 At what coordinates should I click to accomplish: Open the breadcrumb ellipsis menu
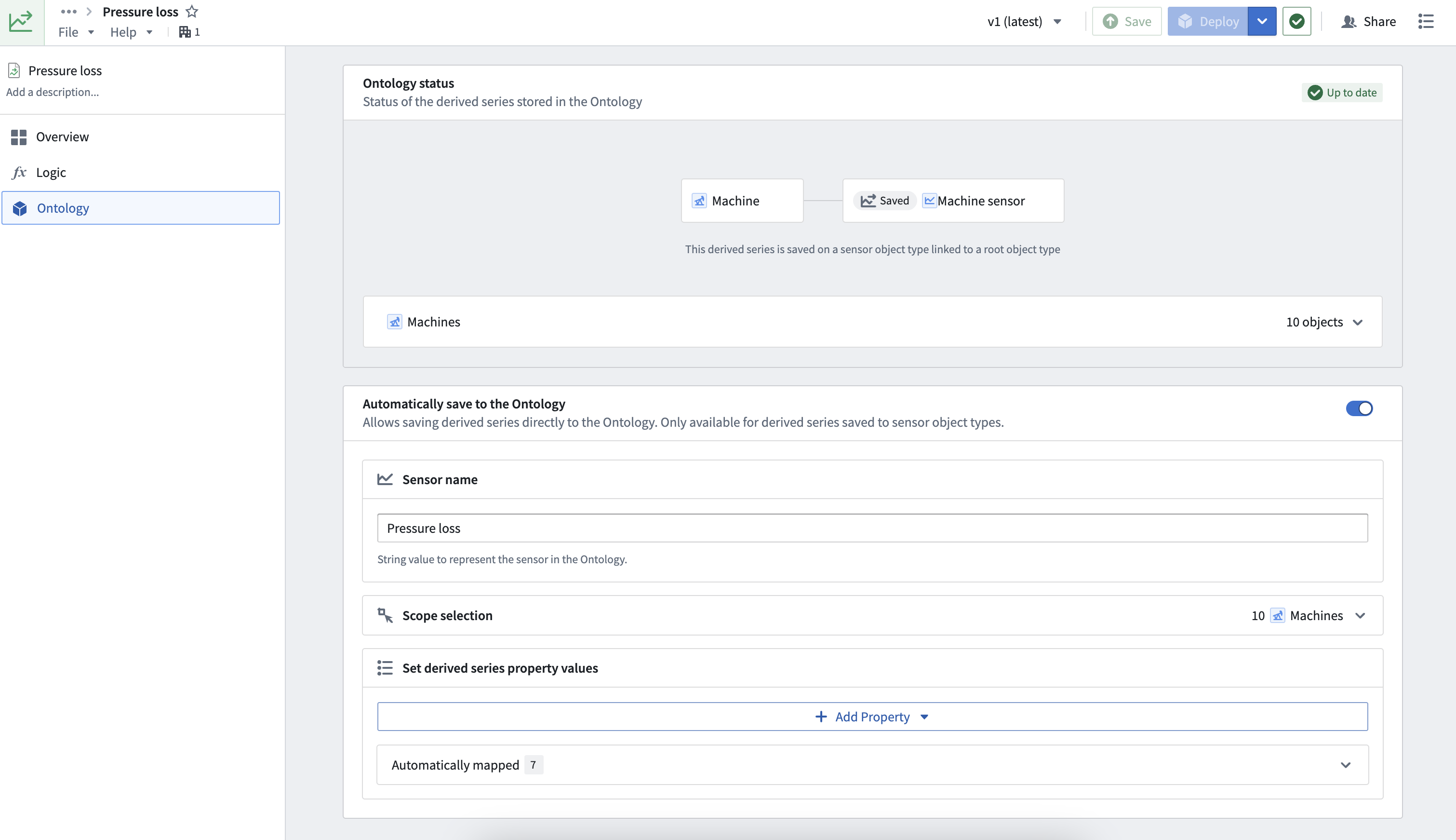coord(68,12)
